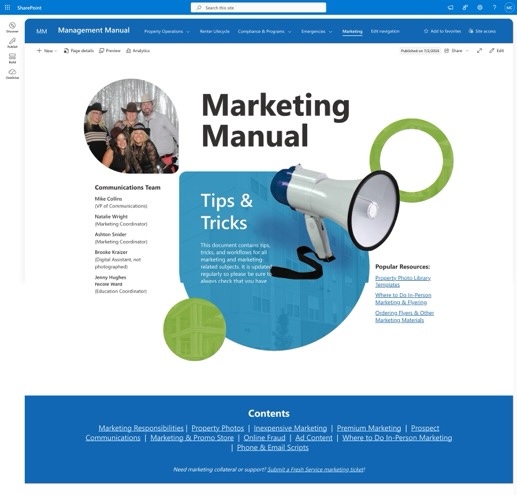Jump to Marketing Responsibilities section

(141, 428)
